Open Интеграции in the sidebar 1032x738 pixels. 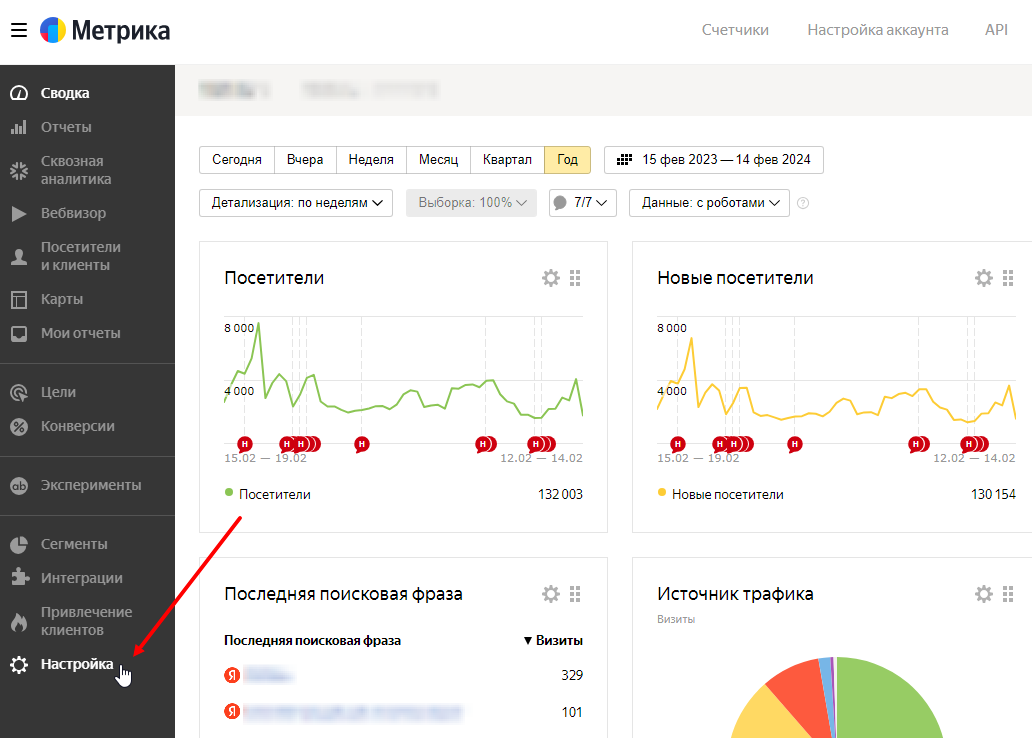click(x=82, y=578)
